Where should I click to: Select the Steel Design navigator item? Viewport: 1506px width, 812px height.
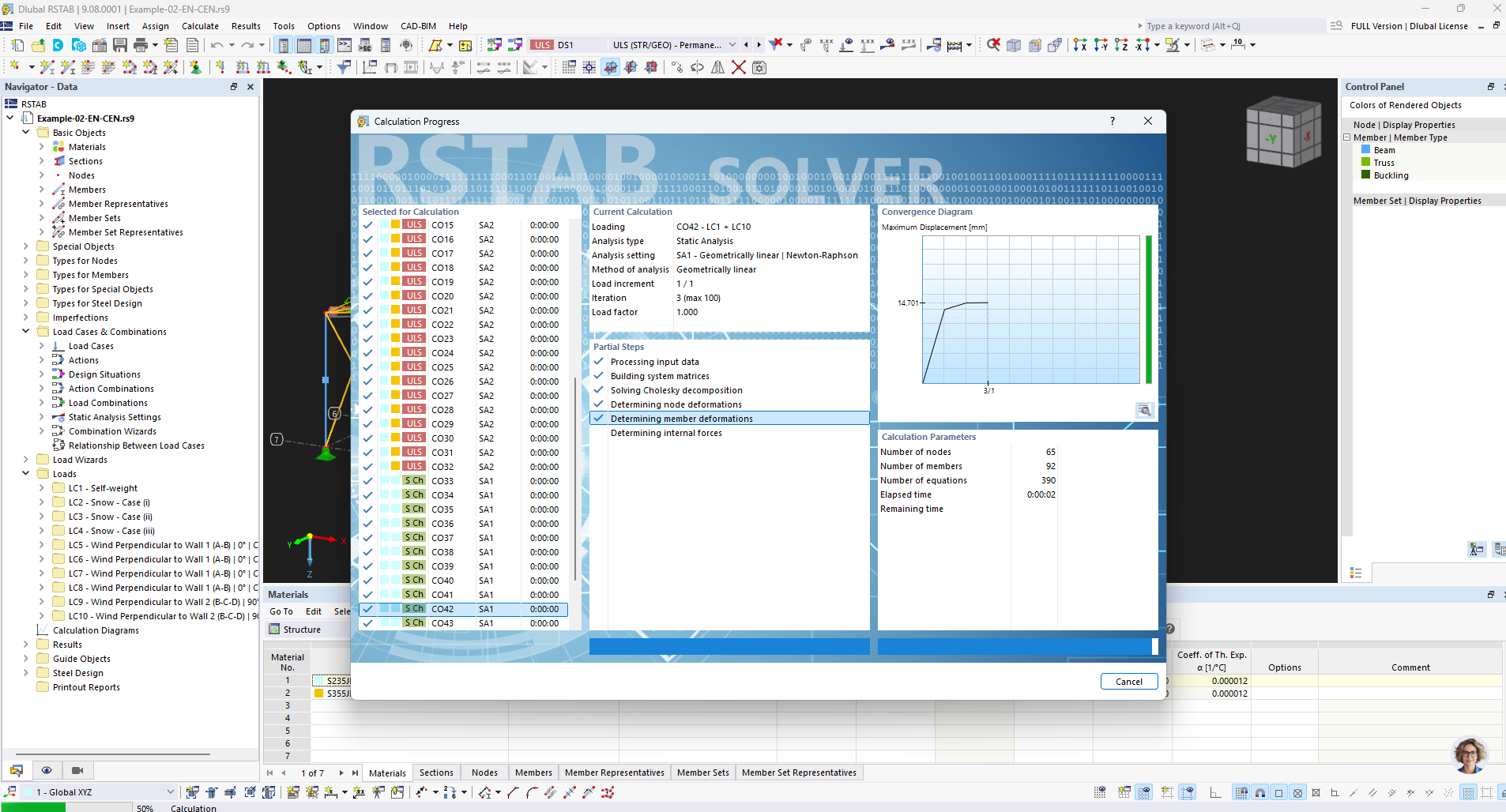point(77,673)
